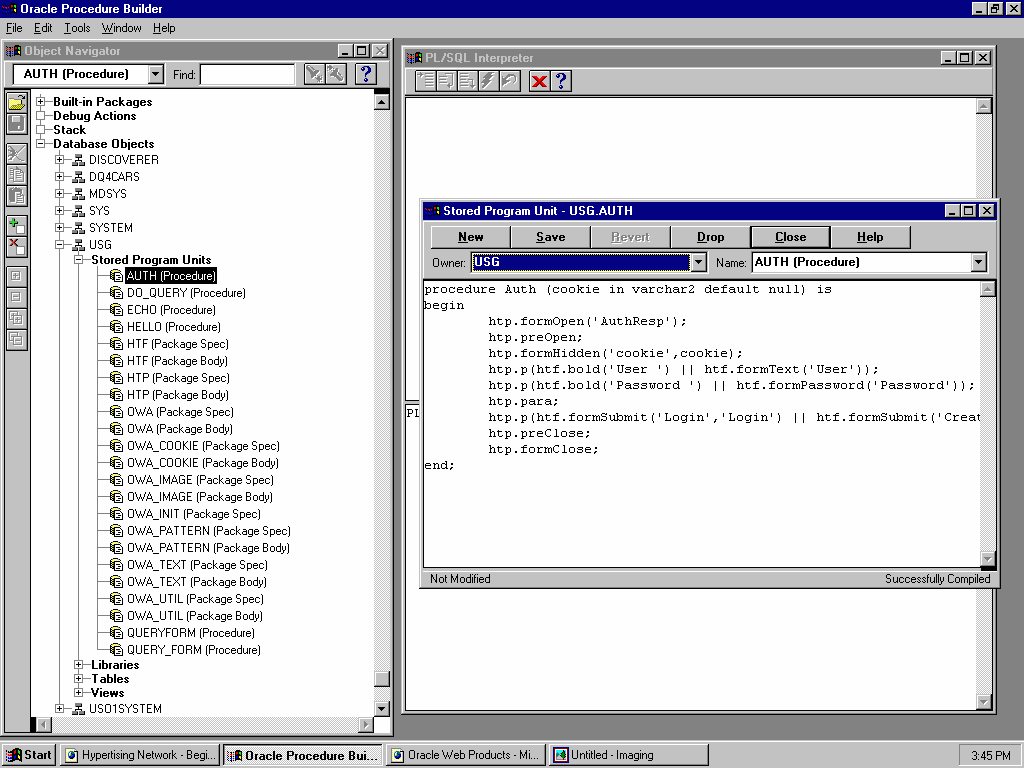The width and height of the screenshot is (1024, 768).
Task: Expand the Built-in Packages node
Action: (40, 101)
